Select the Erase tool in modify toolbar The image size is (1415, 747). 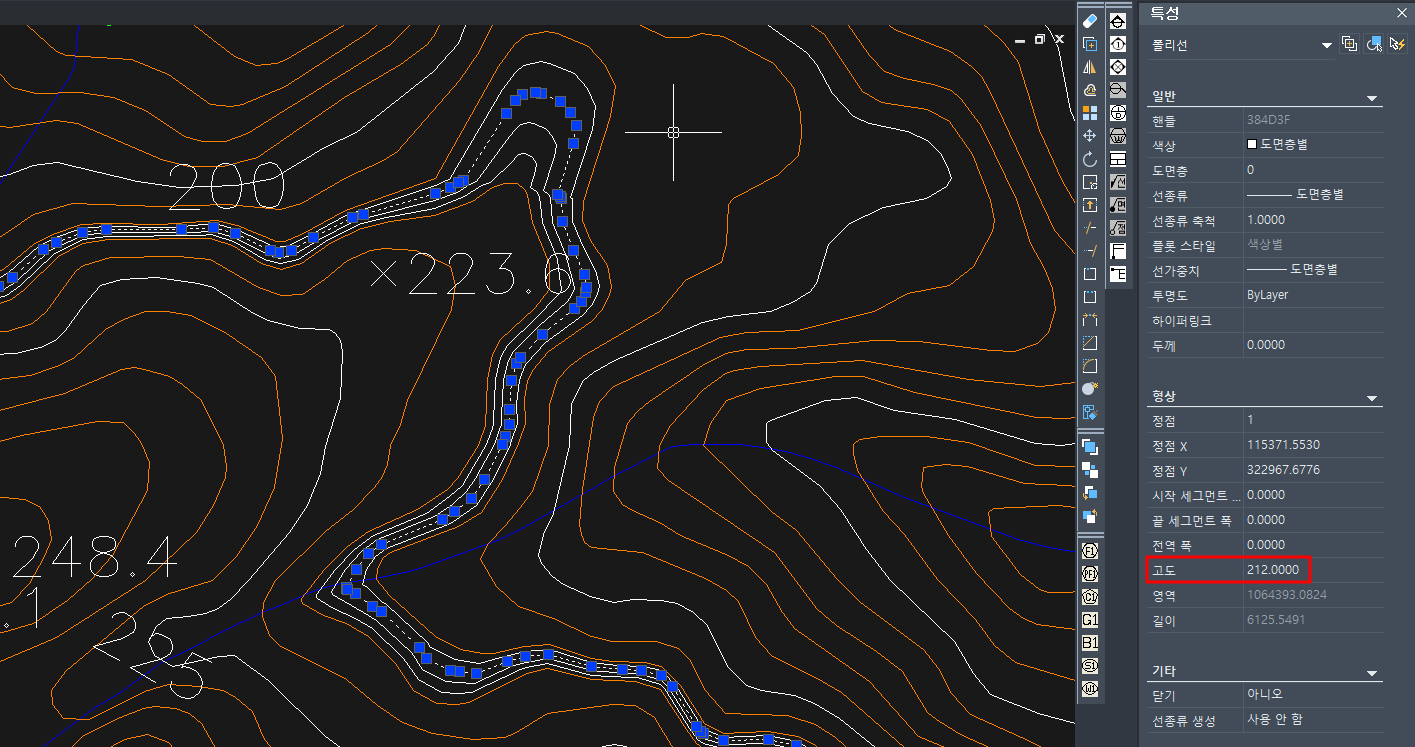[x=1090, y=21]
